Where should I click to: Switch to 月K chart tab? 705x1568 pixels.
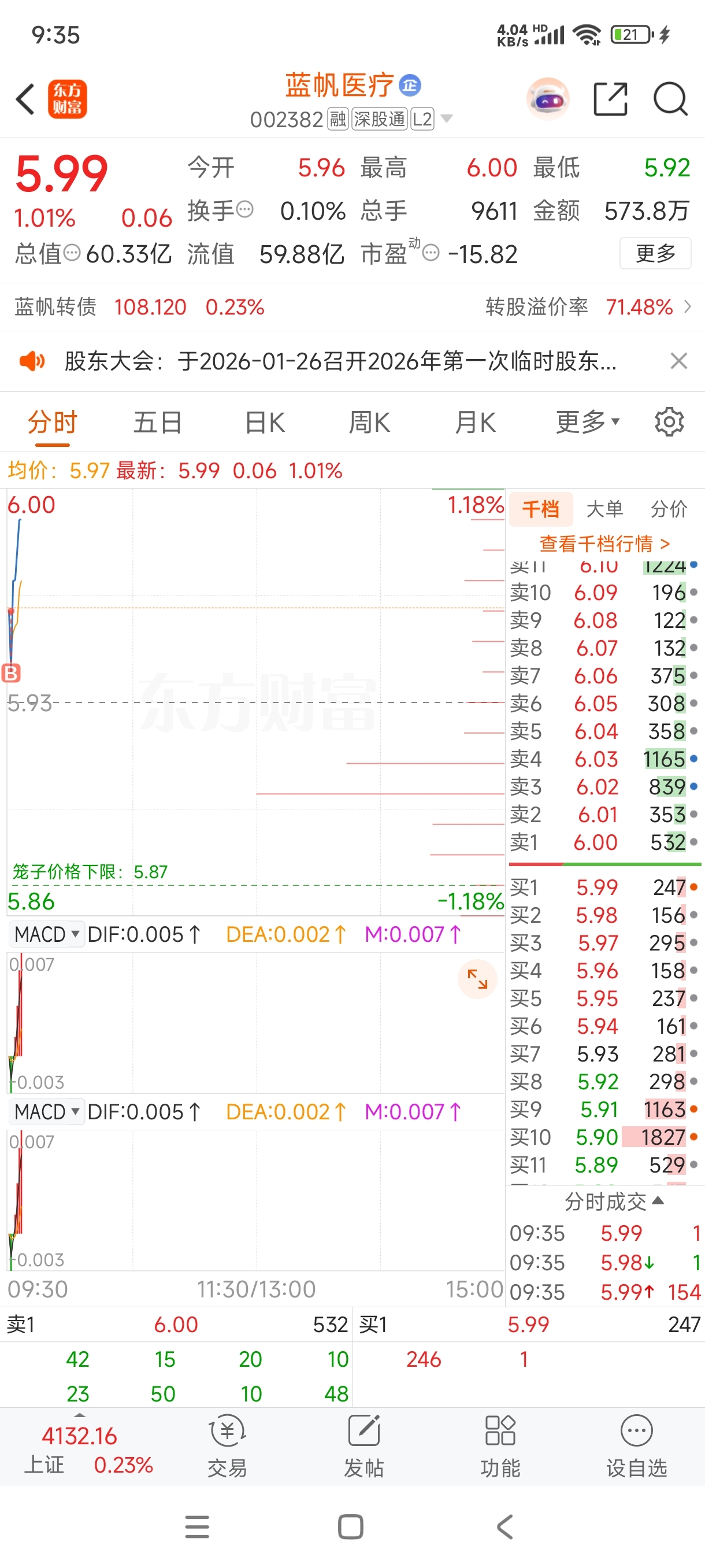tap(475, 422)
